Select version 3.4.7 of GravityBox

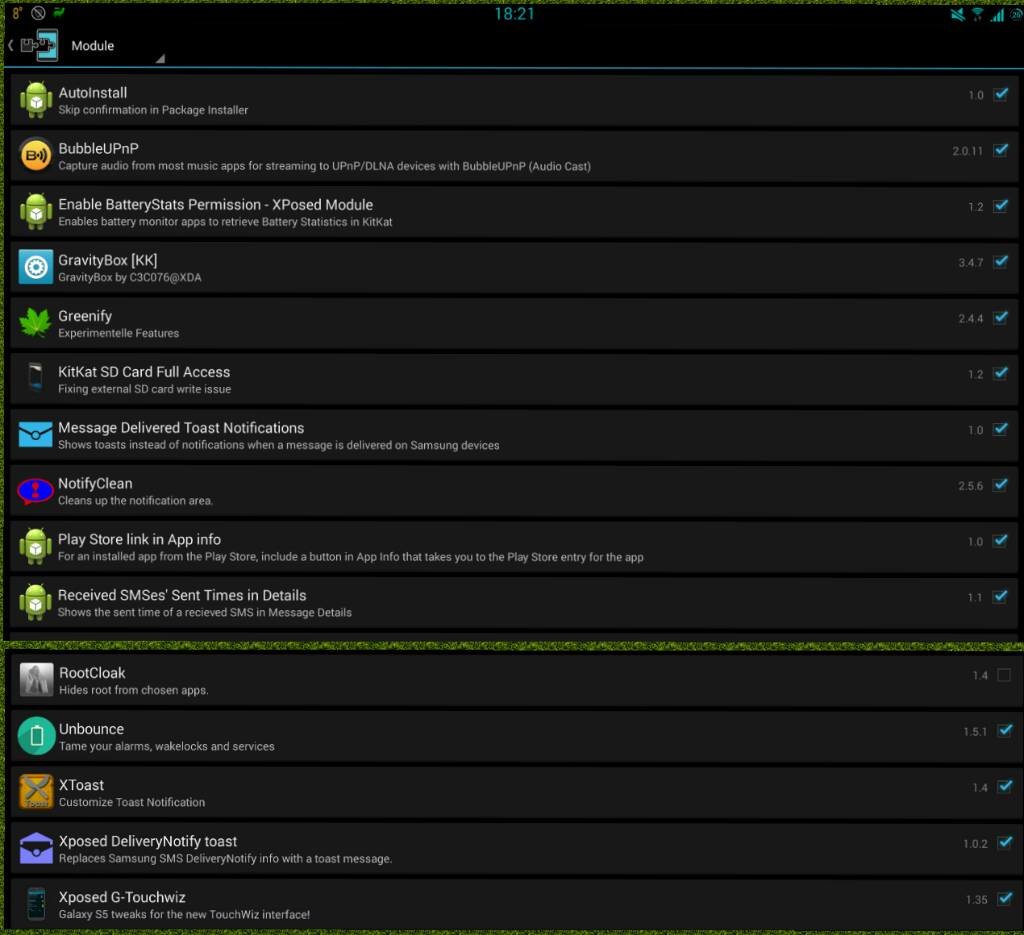tap(970, 262)
